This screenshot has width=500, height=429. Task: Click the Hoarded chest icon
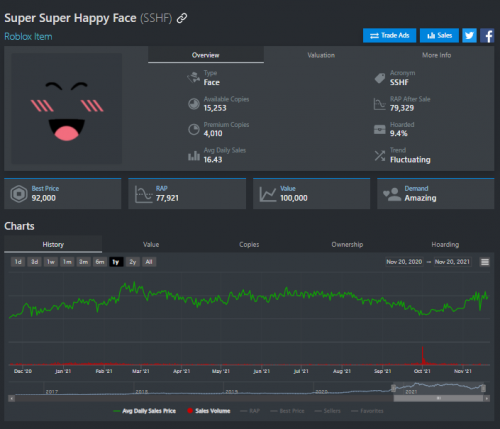coord(380,129)
